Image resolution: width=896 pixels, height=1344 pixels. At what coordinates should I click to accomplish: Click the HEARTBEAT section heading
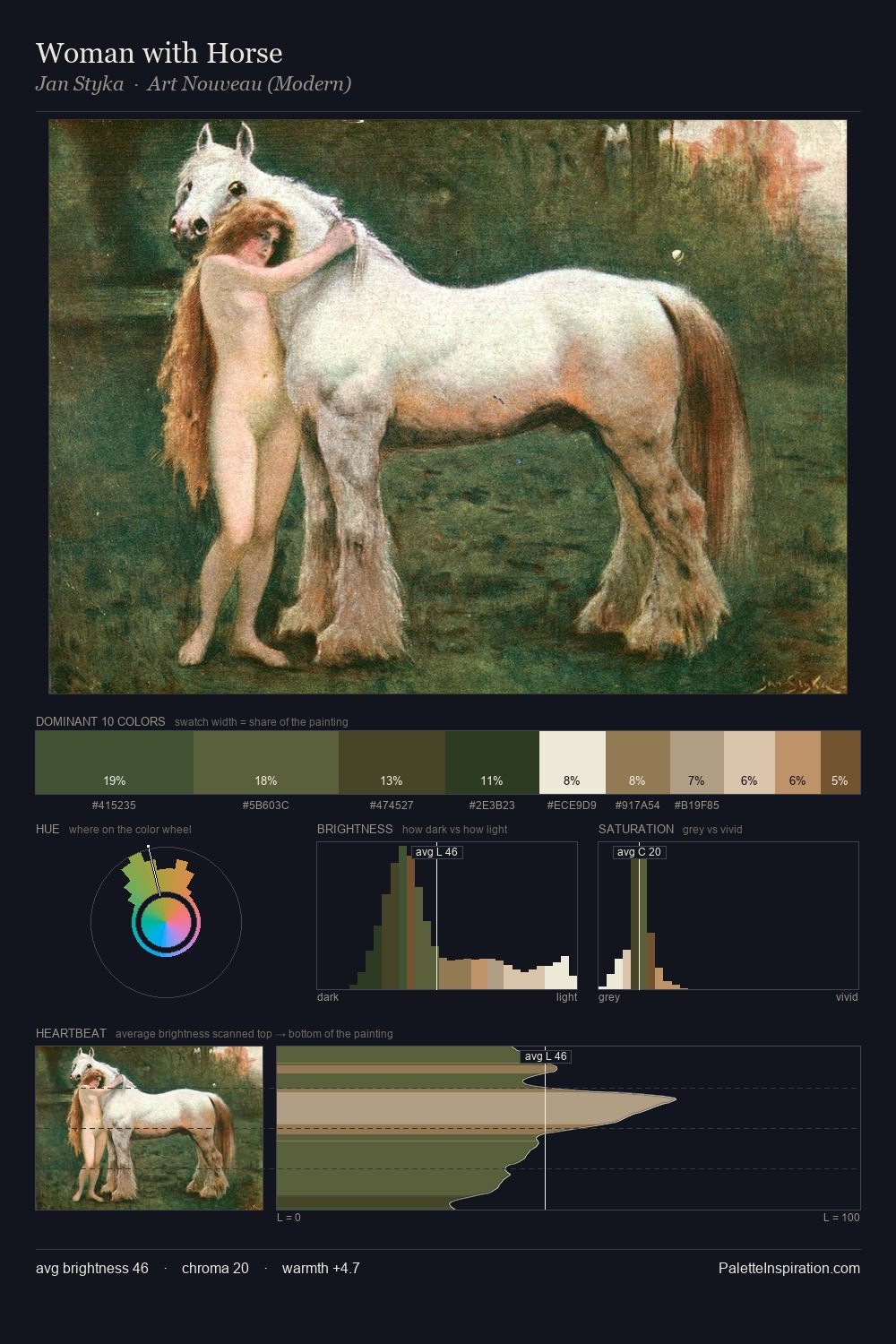(x=71, y=1033)
